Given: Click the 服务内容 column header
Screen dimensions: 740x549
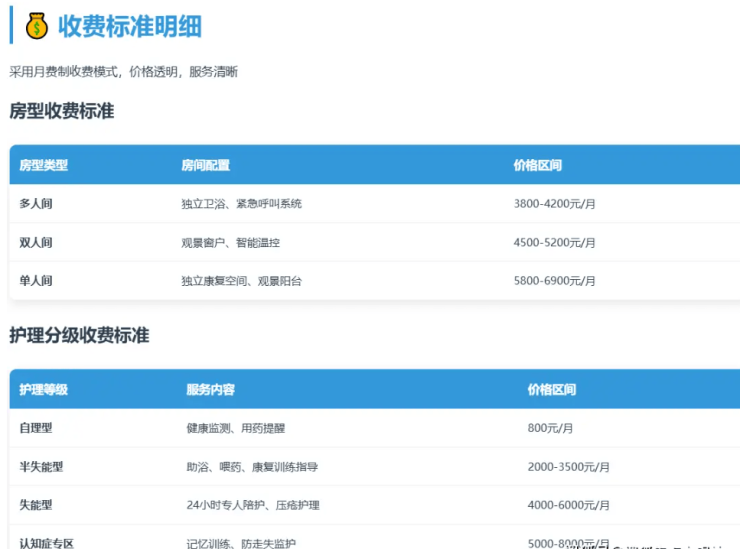Looking at the screenshot, I should [210, 389].
